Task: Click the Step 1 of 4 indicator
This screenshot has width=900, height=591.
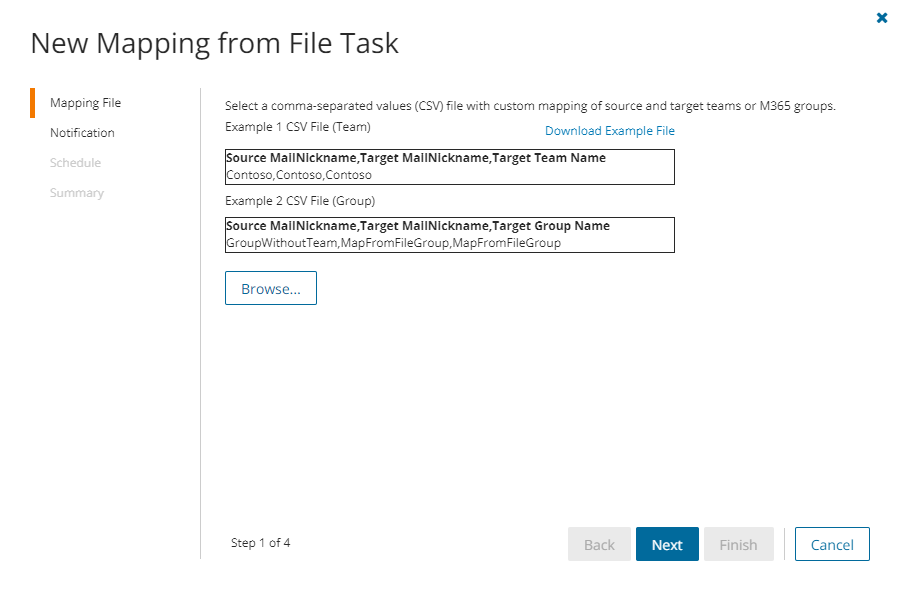Action: [x=260, y=543]
